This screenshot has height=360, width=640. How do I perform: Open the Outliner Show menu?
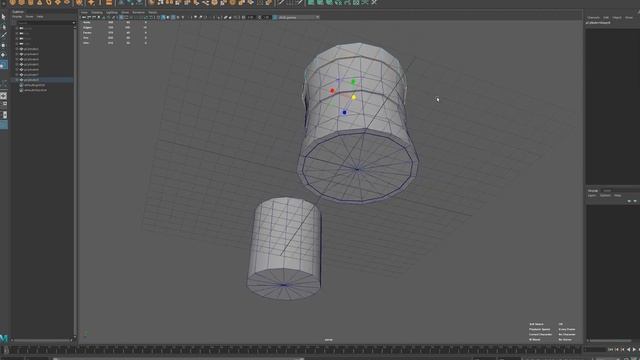29,17
